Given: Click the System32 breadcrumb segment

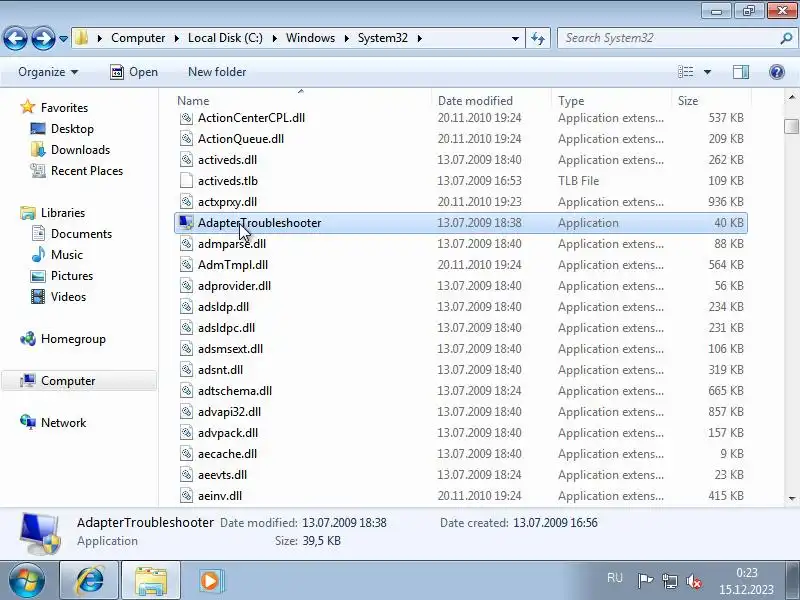Looking at the screenshot, I should (383, 38).
